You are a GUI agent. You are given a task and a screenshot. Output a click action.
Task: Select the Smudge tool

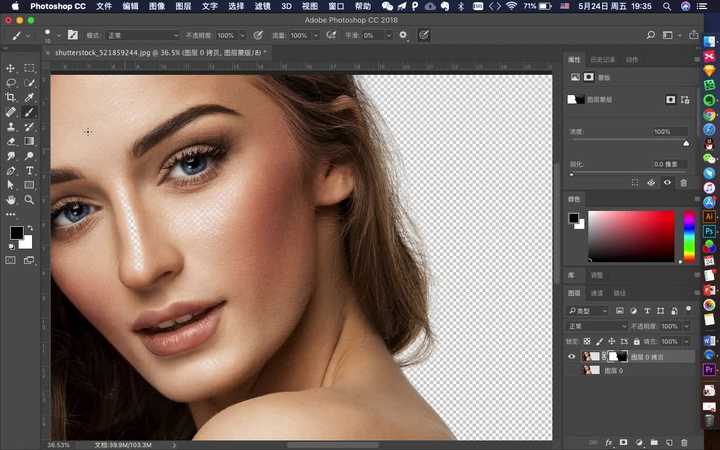[10, 156]
